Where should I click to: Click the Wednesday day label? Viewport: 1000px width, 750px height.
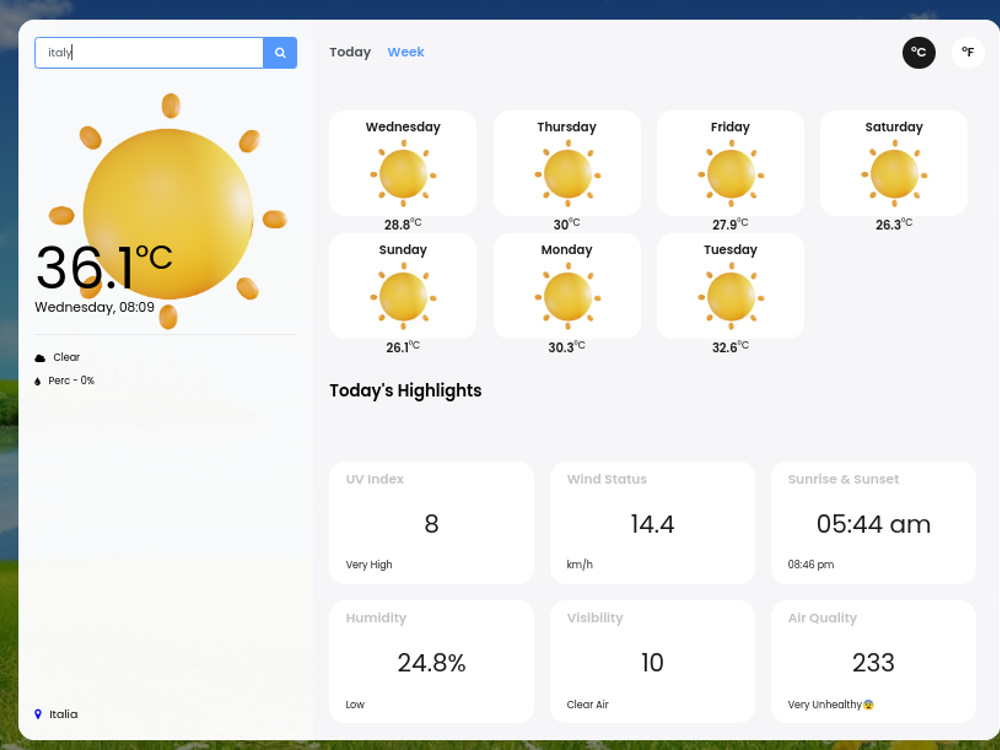click(x=403, y=127)
